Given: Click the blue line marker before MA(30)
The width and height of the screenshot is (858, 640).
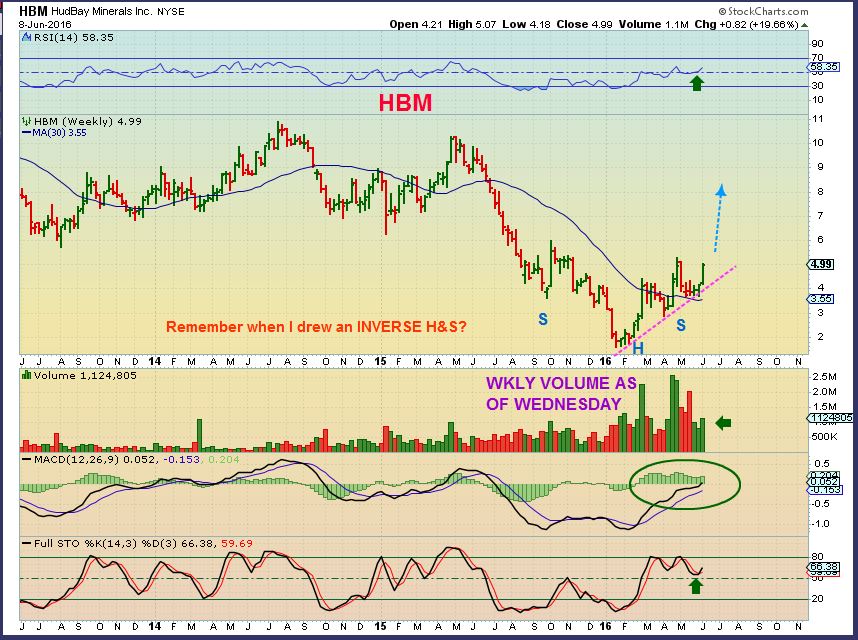Looking at the screenshot, I should pos(26,132).
